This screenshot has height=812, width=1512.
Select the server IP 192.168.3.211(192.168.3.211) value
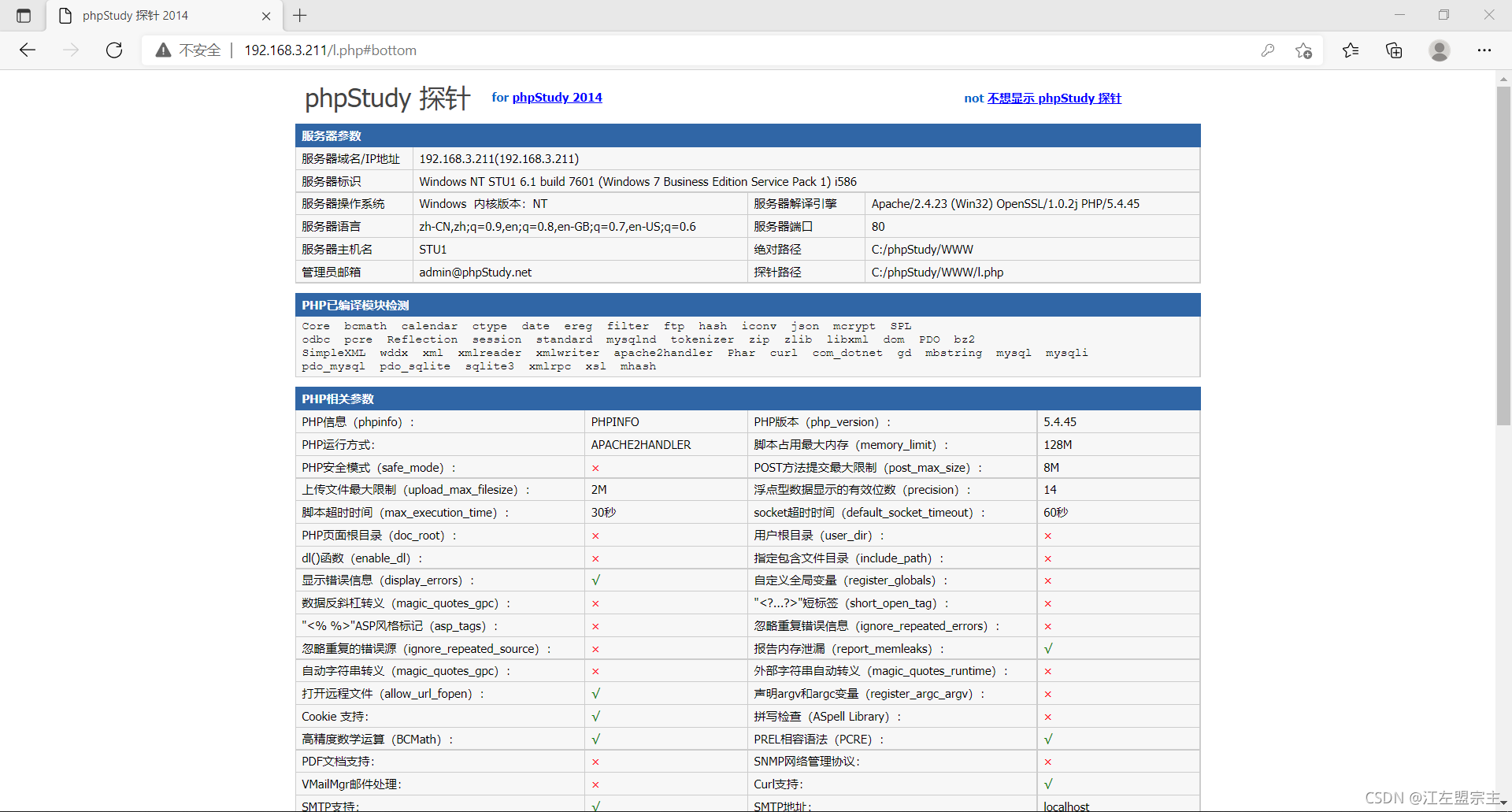pos(498,159)
